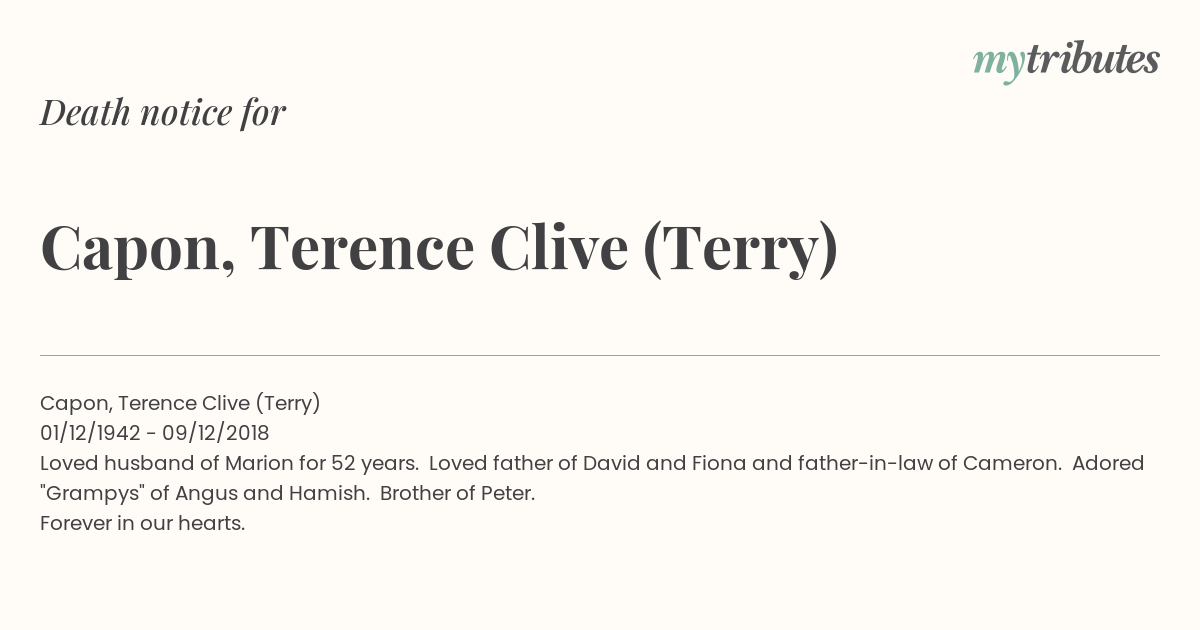
Task: Click the phrase "52 years"
Action: click(x=374, y=463)
